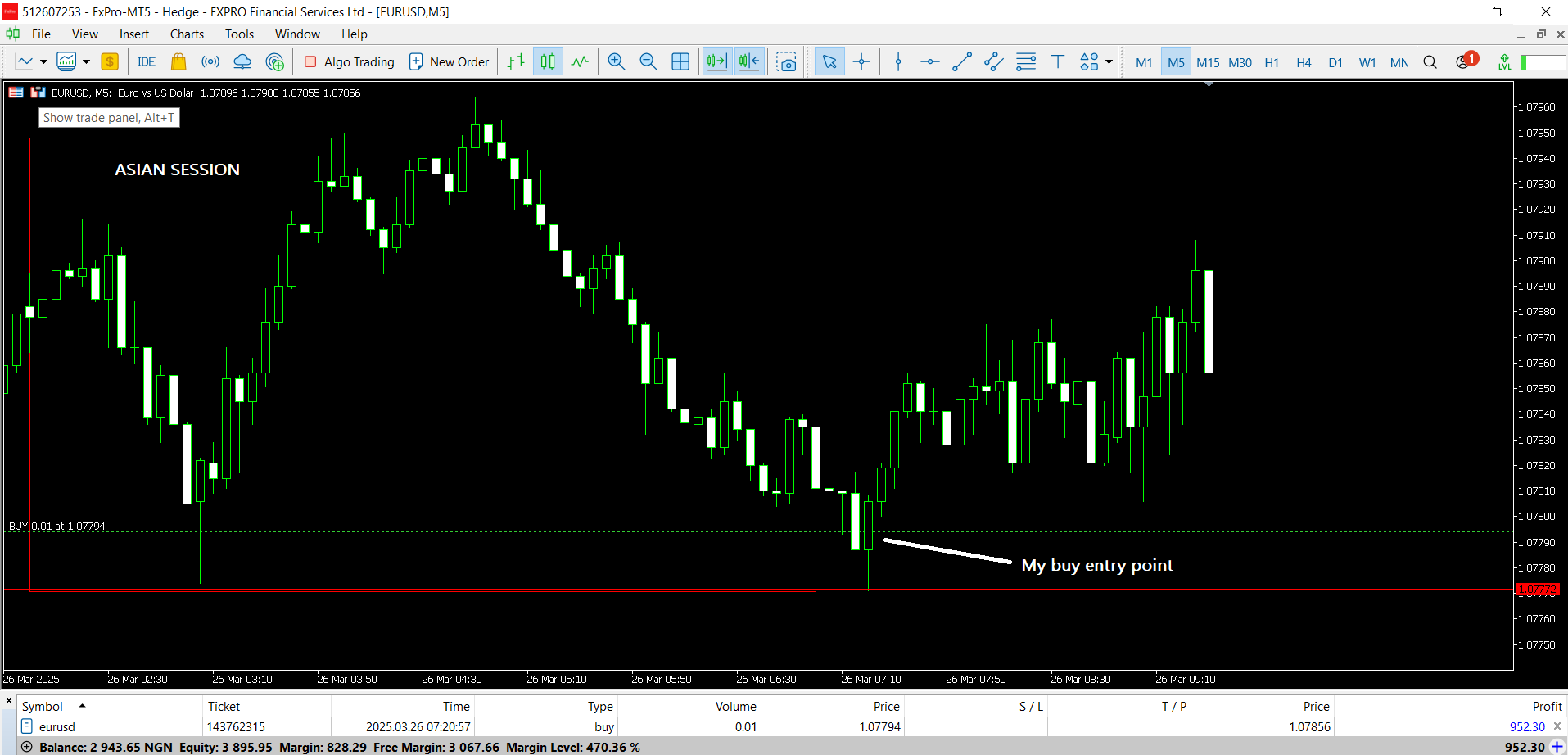Open the shapes objects dropdown arrow
Image resolution: width=1568 pixels, height=755 pixels.
pyautogui.click(x=1109, y=62)
